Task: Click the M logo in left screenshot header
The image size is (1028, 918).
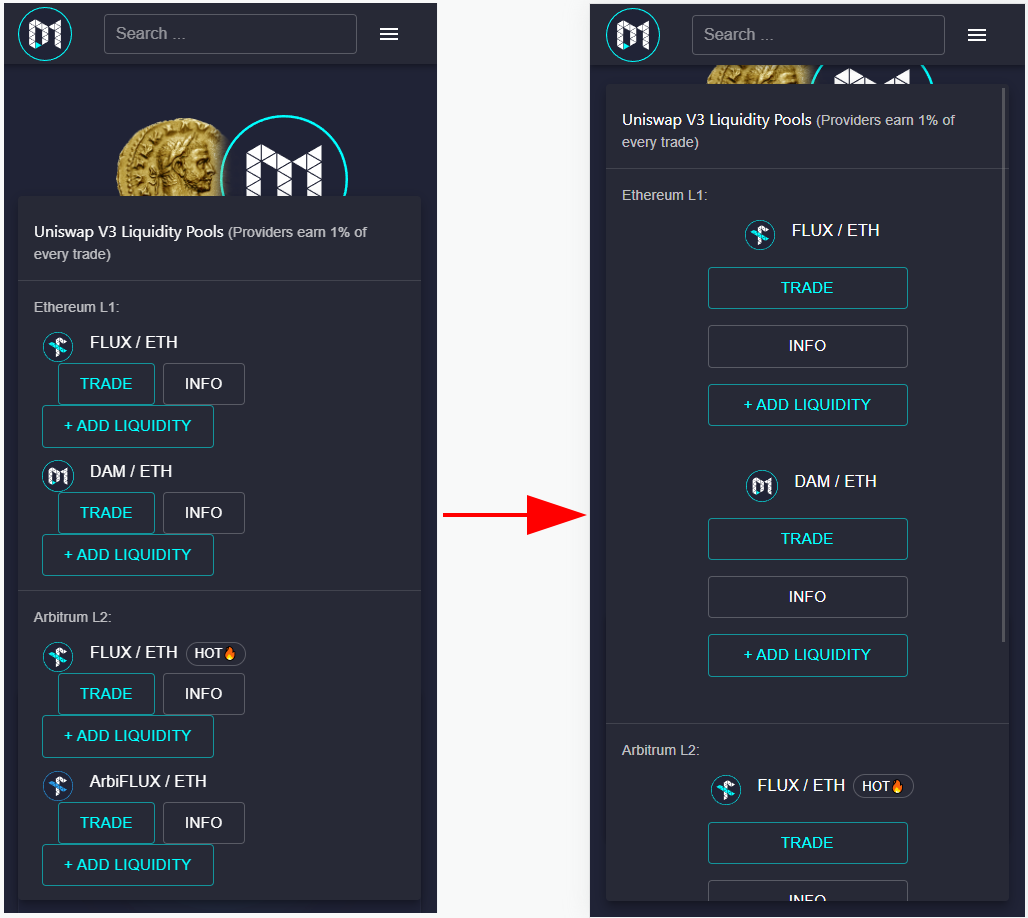Action: tap(45, 34)
